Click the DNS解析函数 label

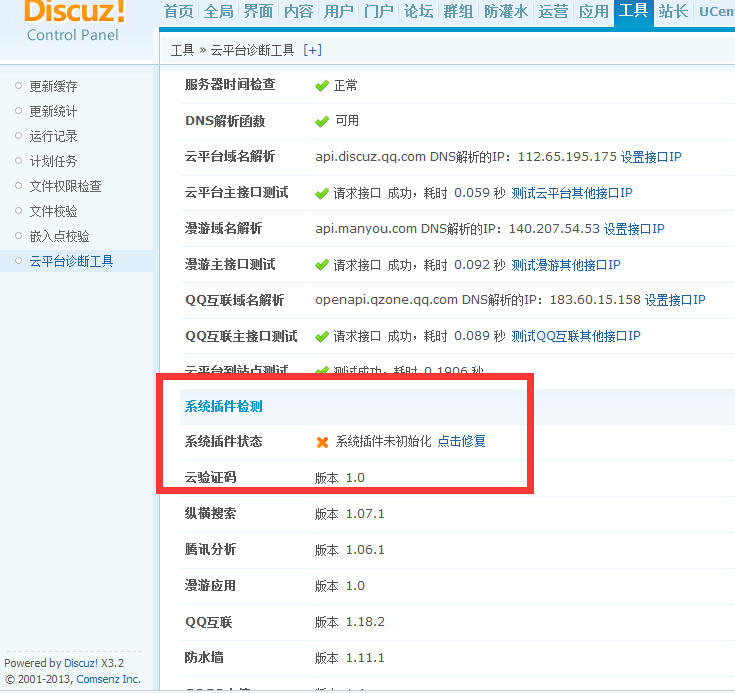(225, 121)
